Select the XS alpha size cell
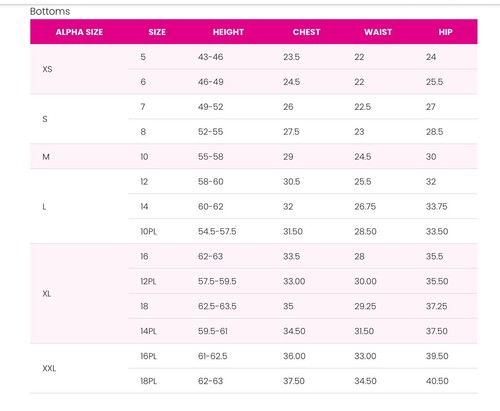Viewport: 500px width, 411px height. tap(47, 69)
